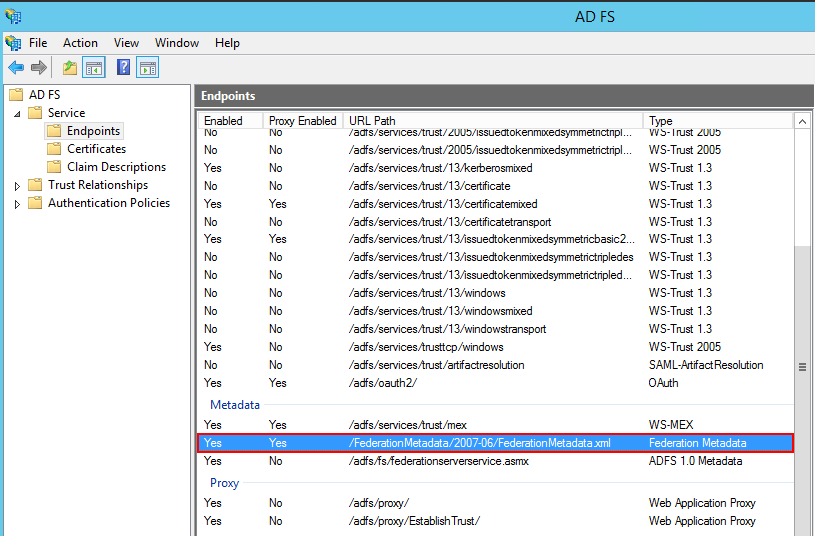This screenshot has height=536, width=815.
Task: Click the WS-MEX type cell
Action: tap(671, 425)
